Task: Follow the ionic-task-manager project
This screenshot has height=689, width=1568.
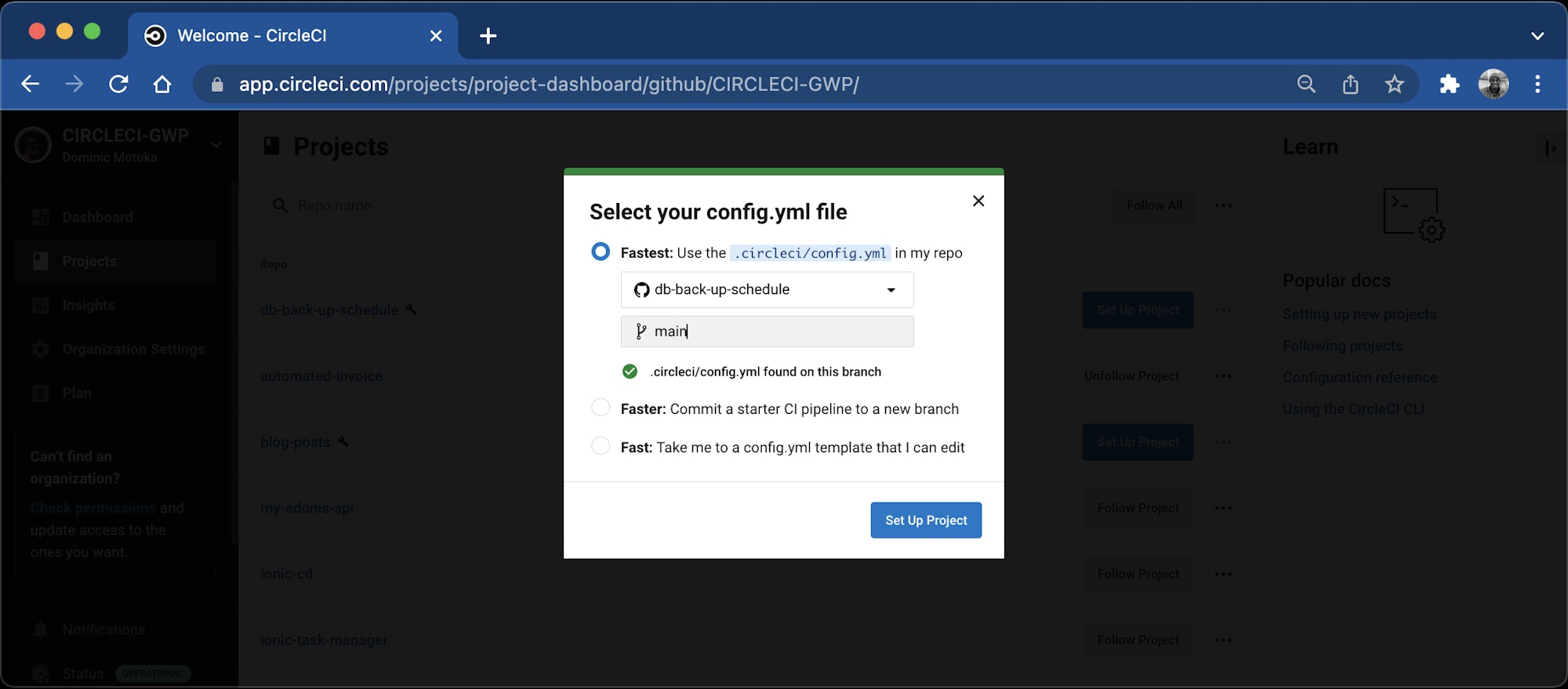Action: [1138, 640]
